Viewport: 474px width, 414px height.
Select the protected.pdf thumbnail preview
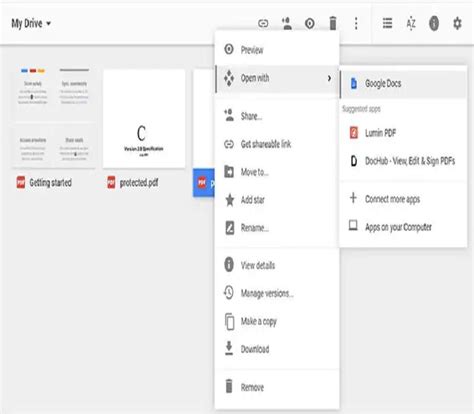coord(144,118)
